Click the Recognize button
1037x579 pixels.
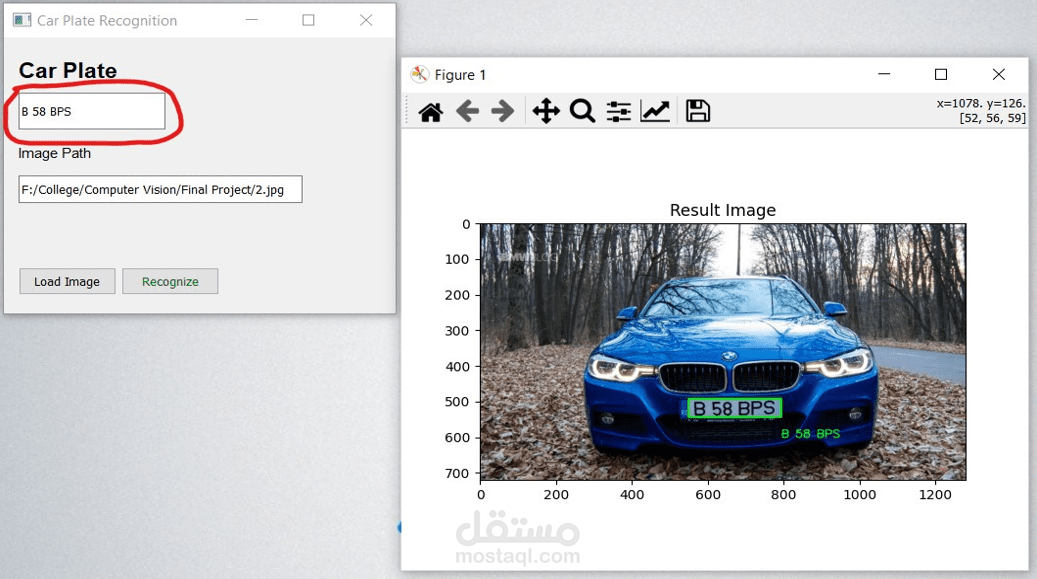click(170, 281)
